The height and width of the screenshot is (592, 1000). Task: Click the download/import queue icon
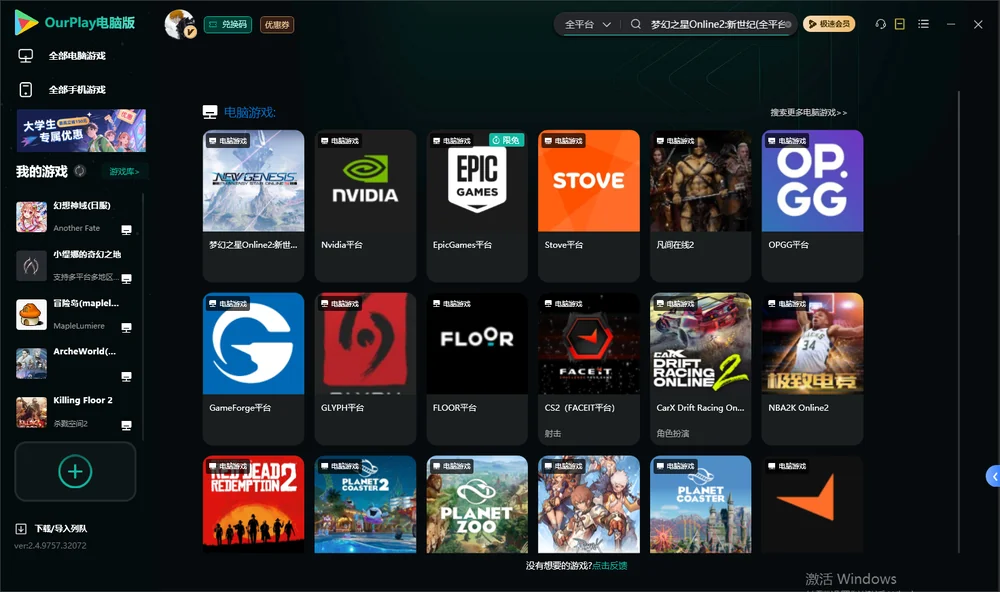(21, 529)
